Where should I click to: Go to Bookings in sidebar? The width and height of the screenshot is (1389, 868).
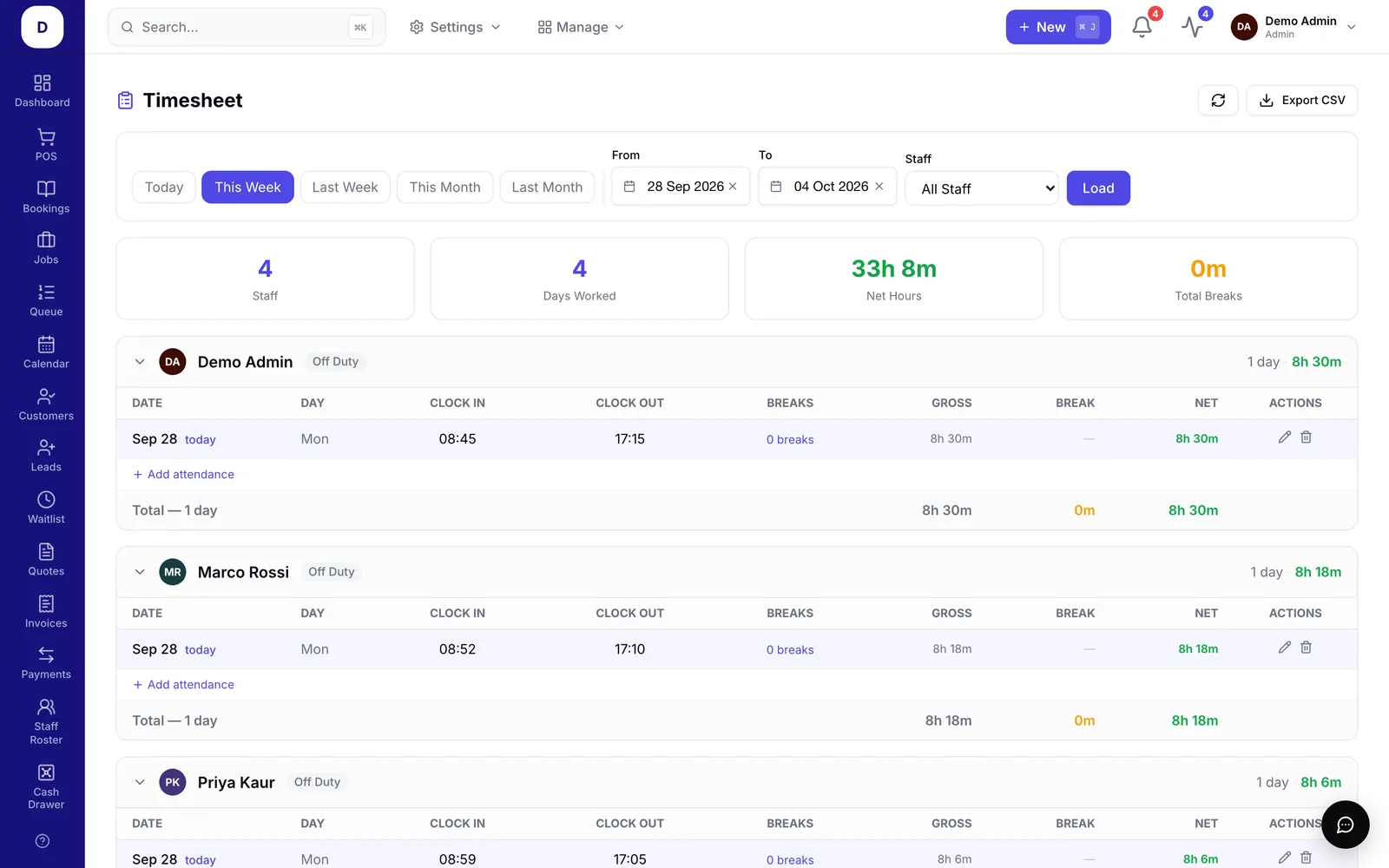(46, 197)
